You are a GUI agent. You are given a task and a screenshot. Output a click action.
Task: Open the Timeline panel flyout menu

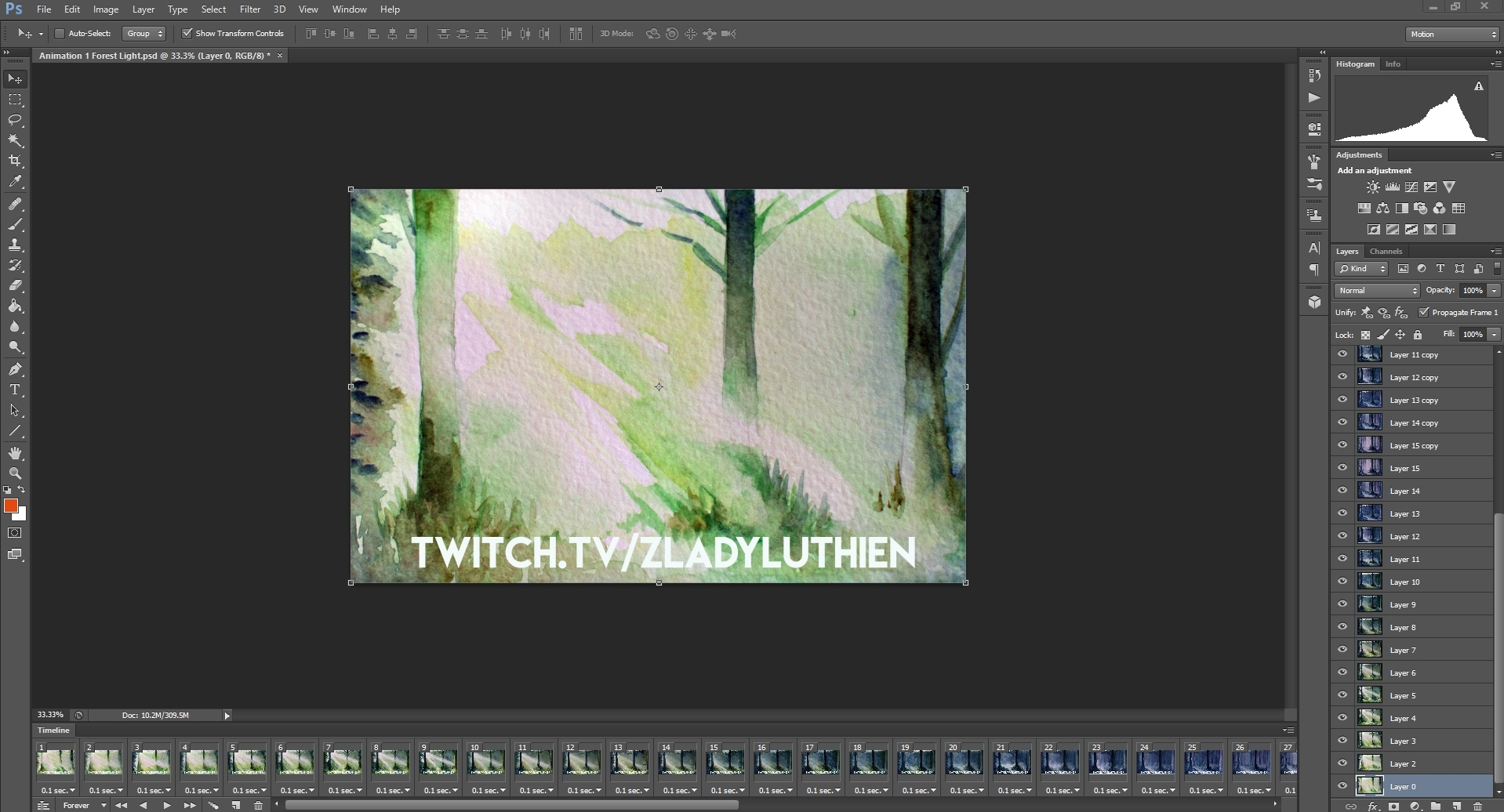1288,730
